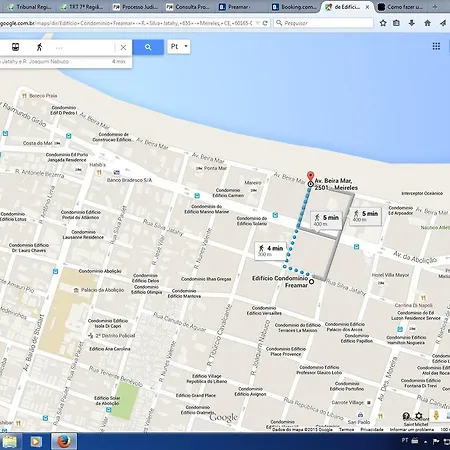Select the transit travel mode icon
The width and height of the screenshot is (450, 450).
[15, 47]
